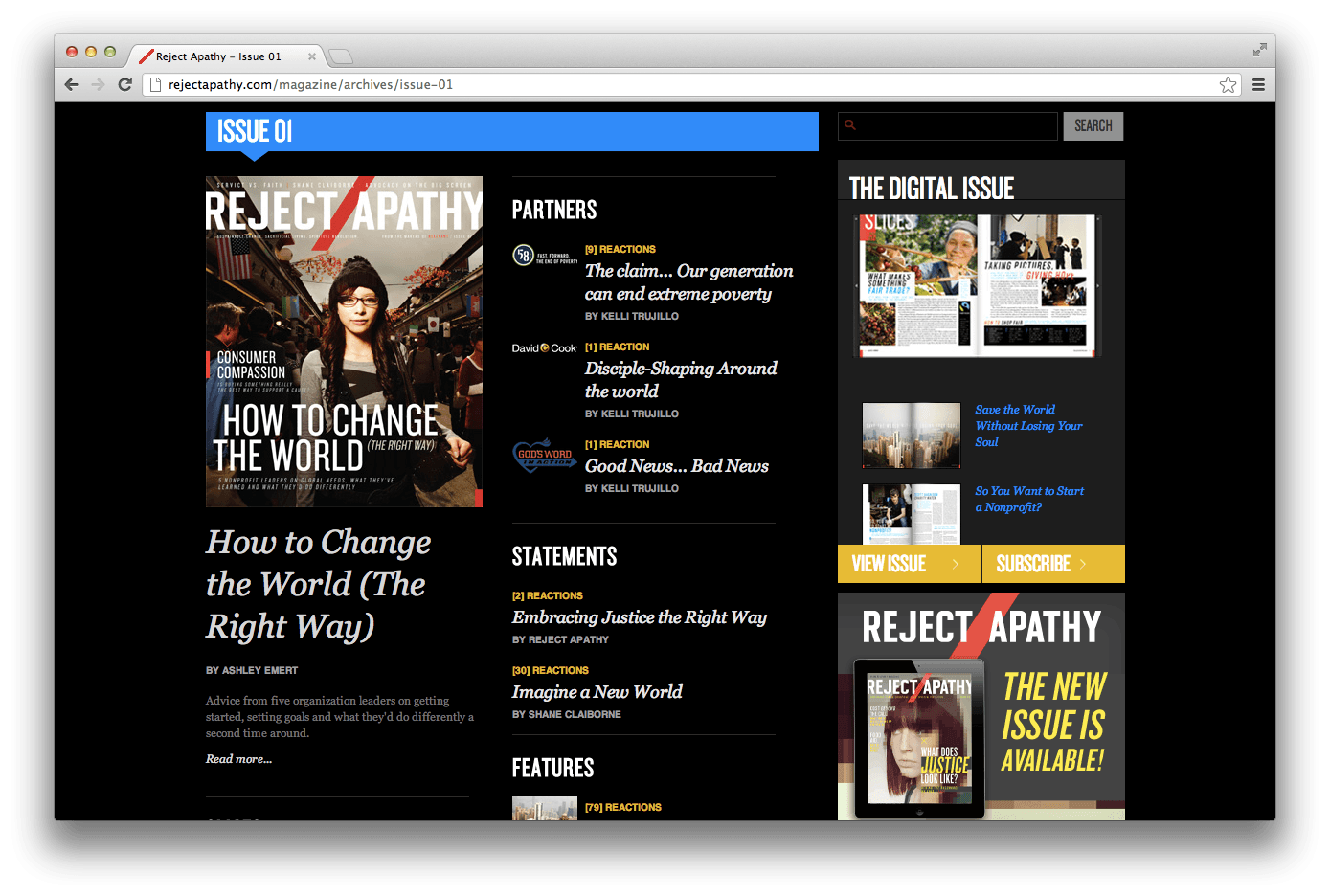Image resolution: width=1330 pixels, height=896 pixels.
Task: Click the SEARCH button
Action: click(1093, 125)
